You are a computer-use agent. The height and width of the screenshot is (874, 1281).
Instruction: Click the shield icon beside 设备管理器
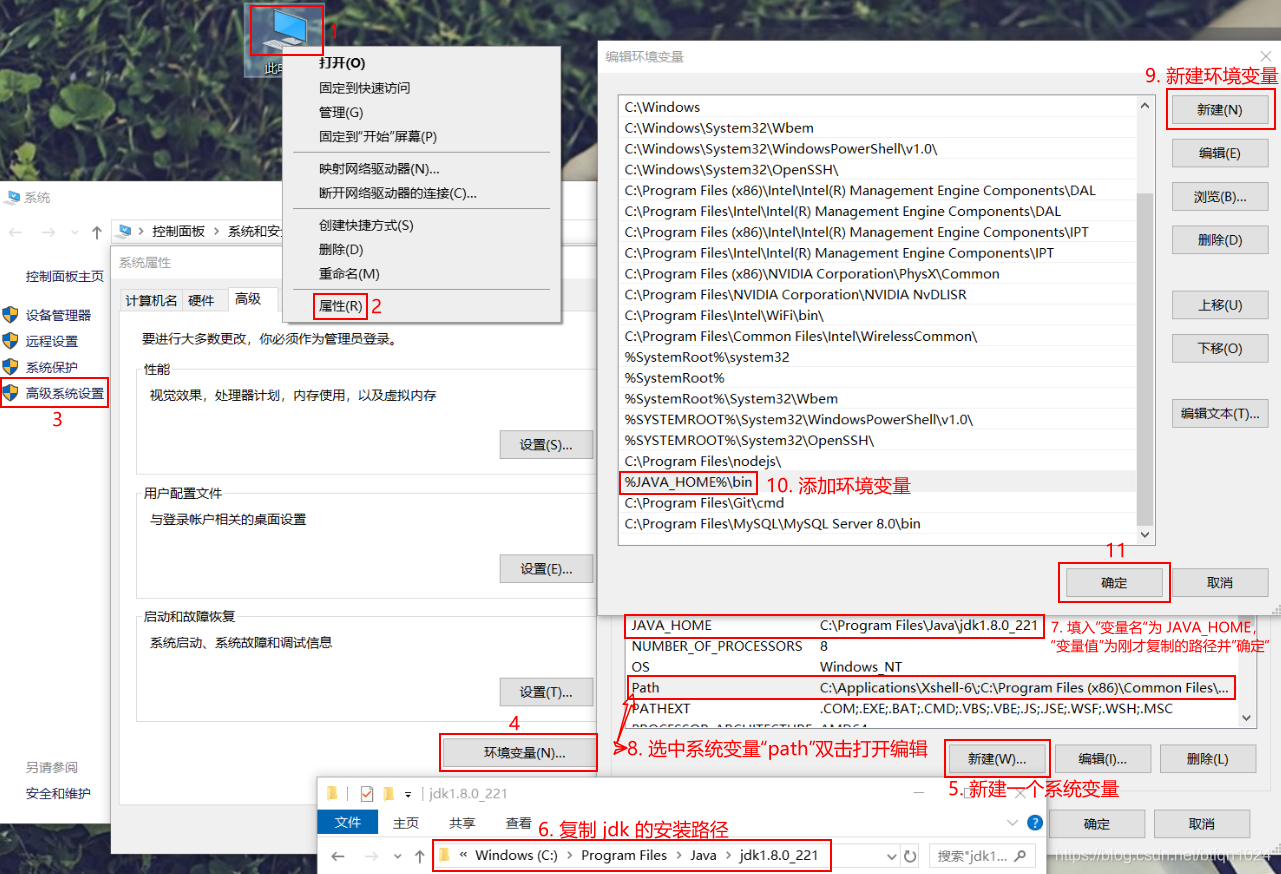(x=11, y=315)
